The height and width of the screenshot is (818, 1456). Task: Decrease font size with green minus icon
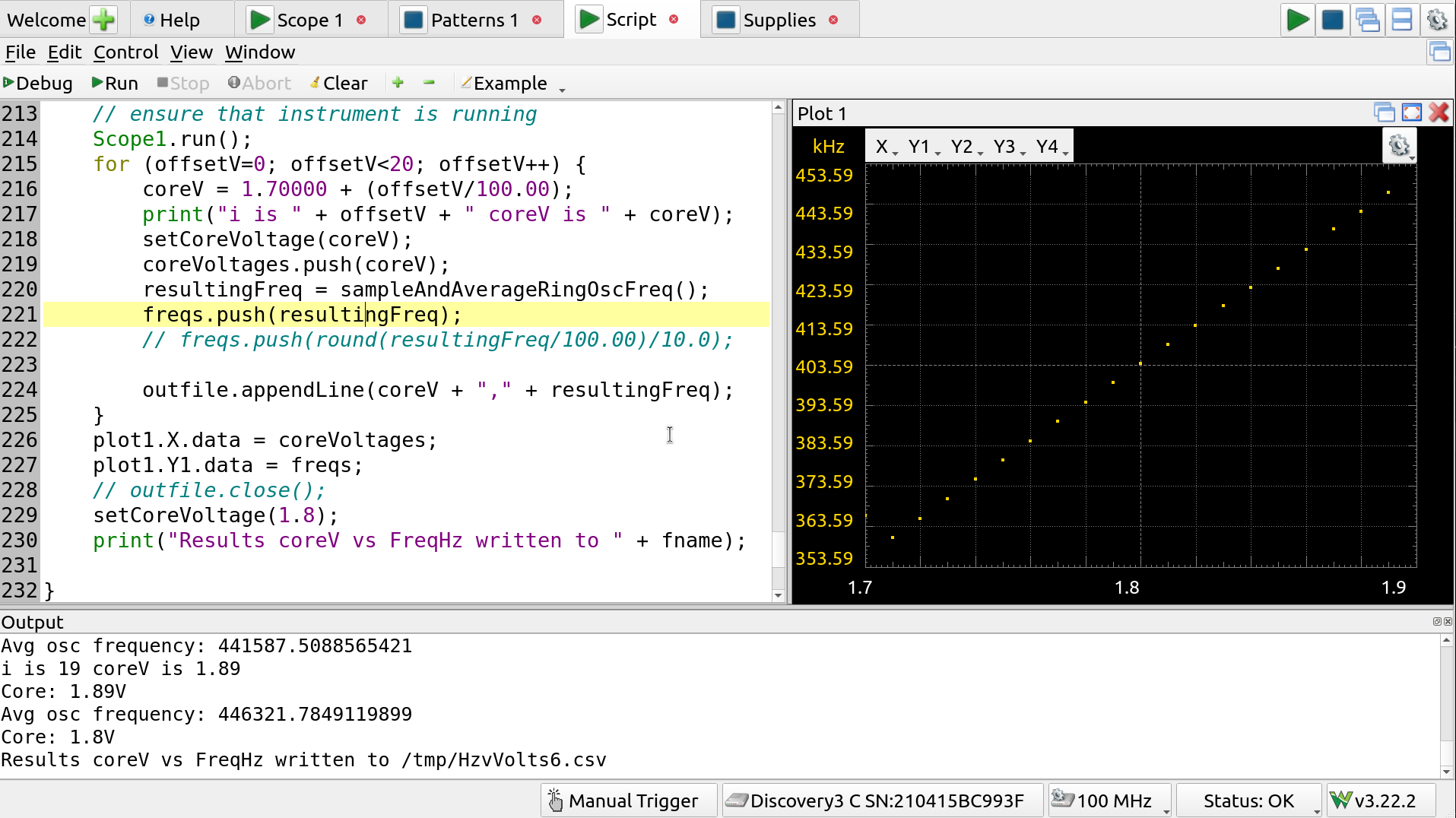pos(429,82)
